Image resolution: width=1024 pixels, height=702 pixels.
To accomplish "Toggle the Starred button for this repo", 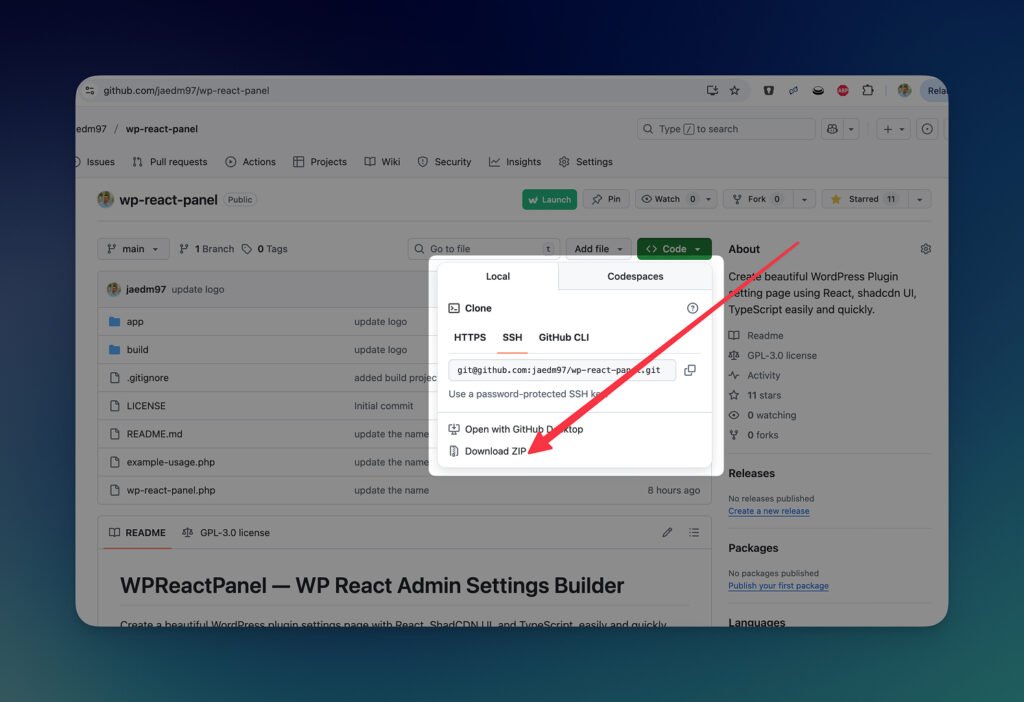I will coord(864,199).
